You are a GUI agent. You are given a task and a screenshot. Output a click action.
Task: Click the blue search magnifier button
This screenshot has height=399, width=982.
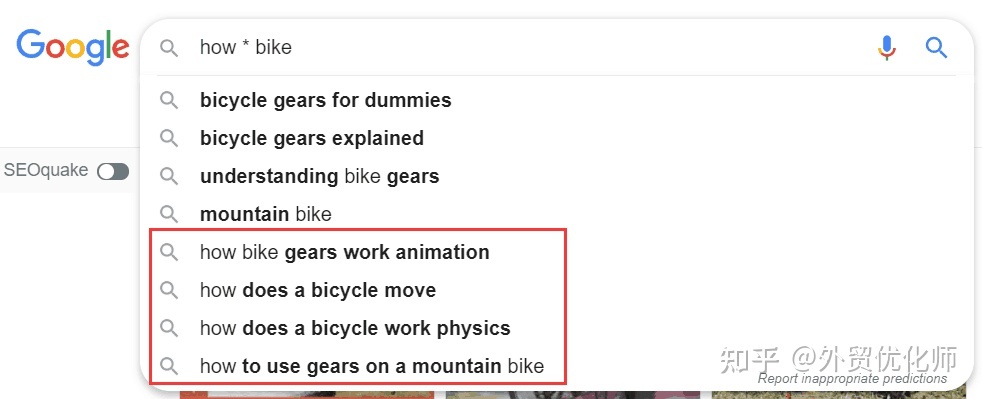click(936, 48)
